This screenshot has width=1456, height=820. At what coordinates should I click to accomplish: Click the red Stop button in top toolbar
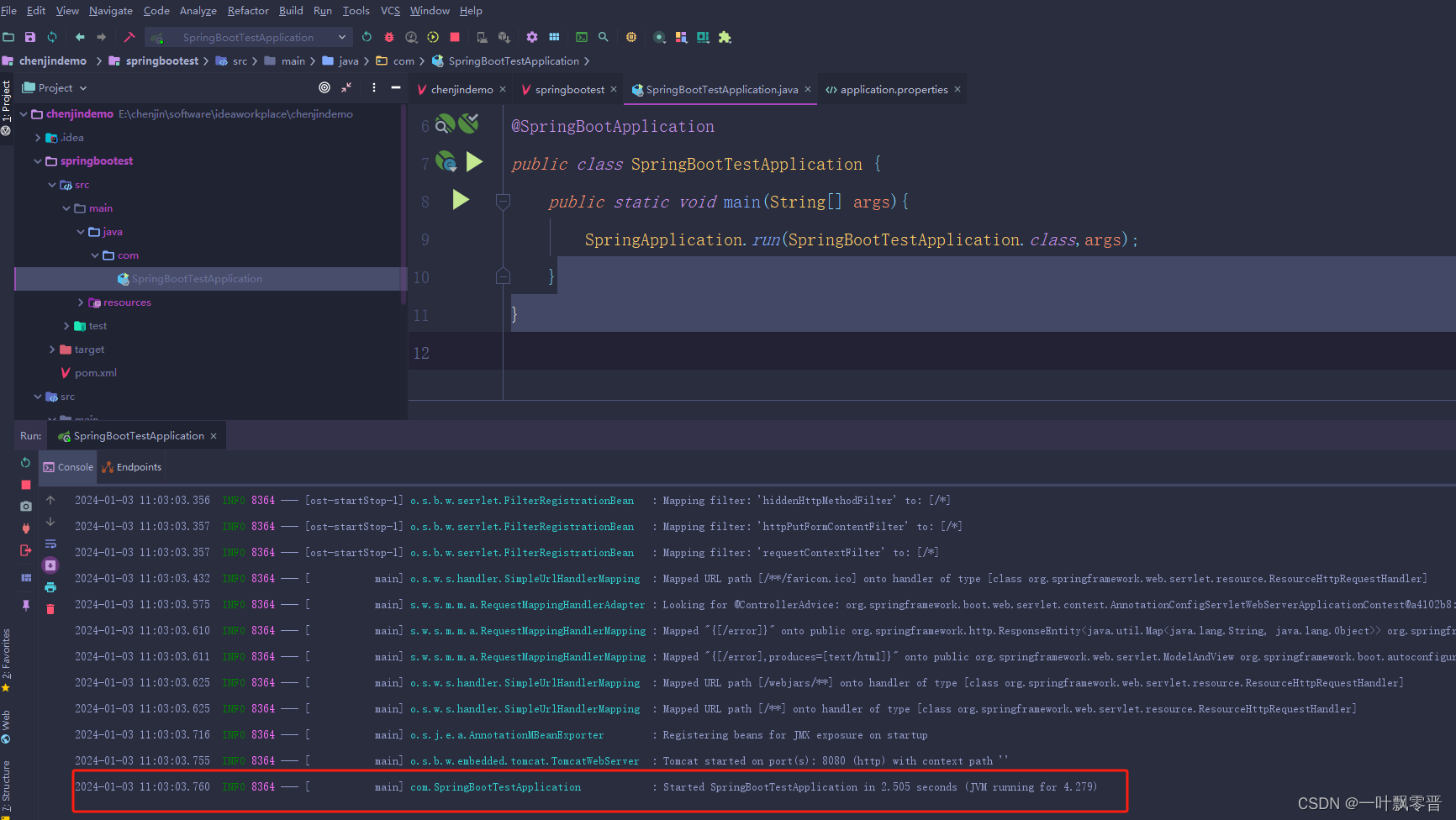[455, 37]
